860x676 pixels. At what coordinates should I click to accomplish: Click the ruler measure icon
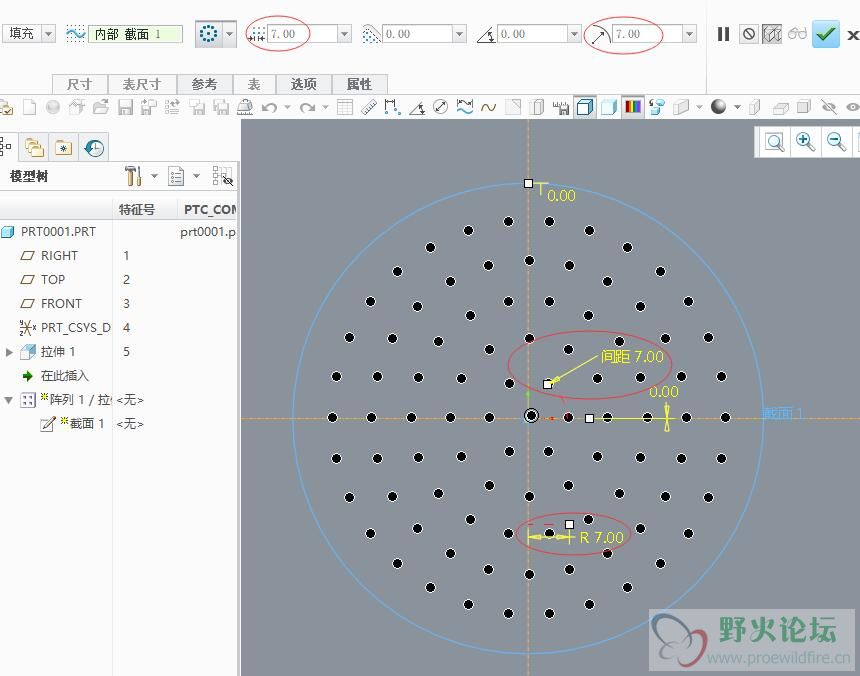369,107
